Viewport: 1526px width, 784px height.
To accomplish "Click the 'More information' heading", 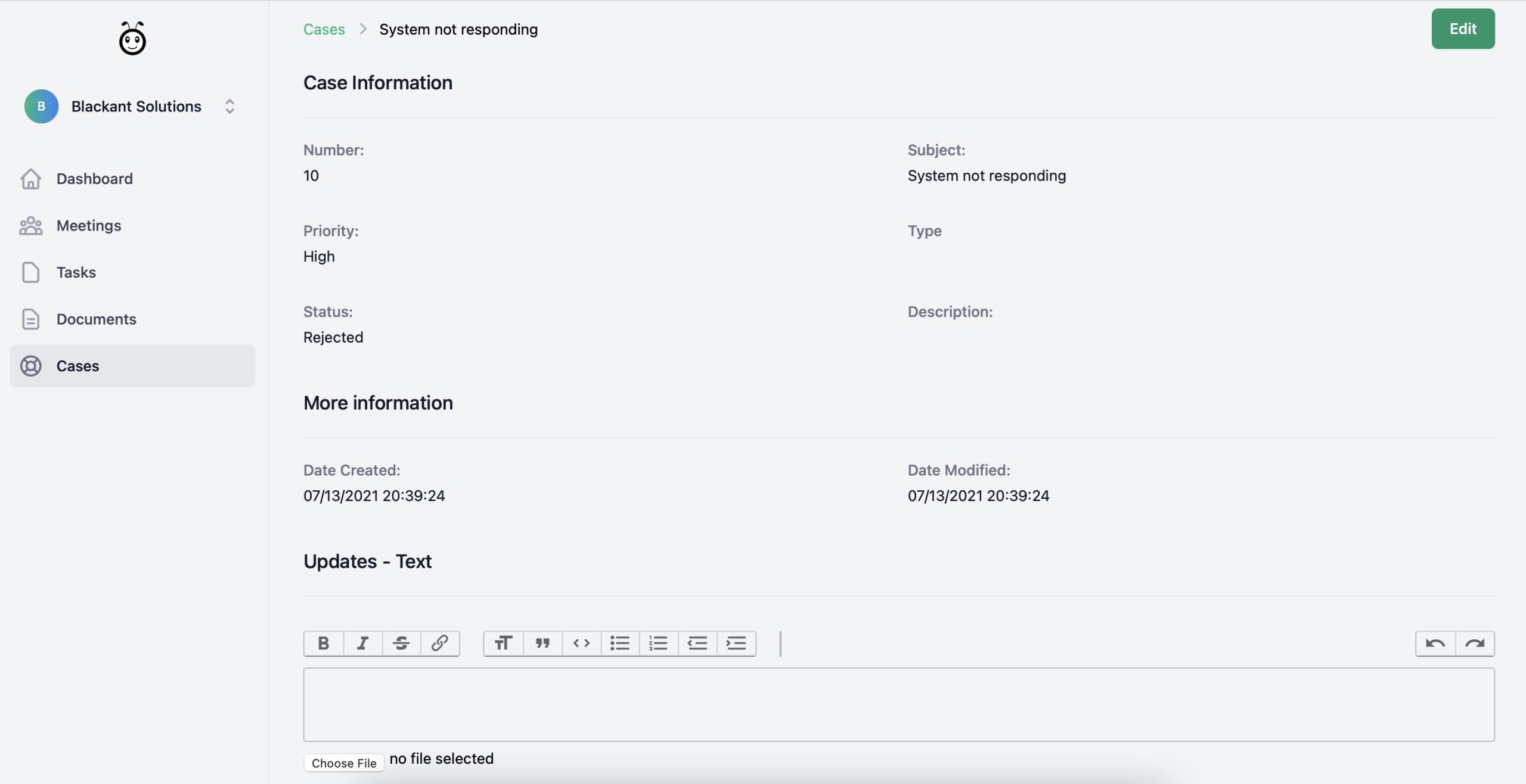I will tap(378, 403).
